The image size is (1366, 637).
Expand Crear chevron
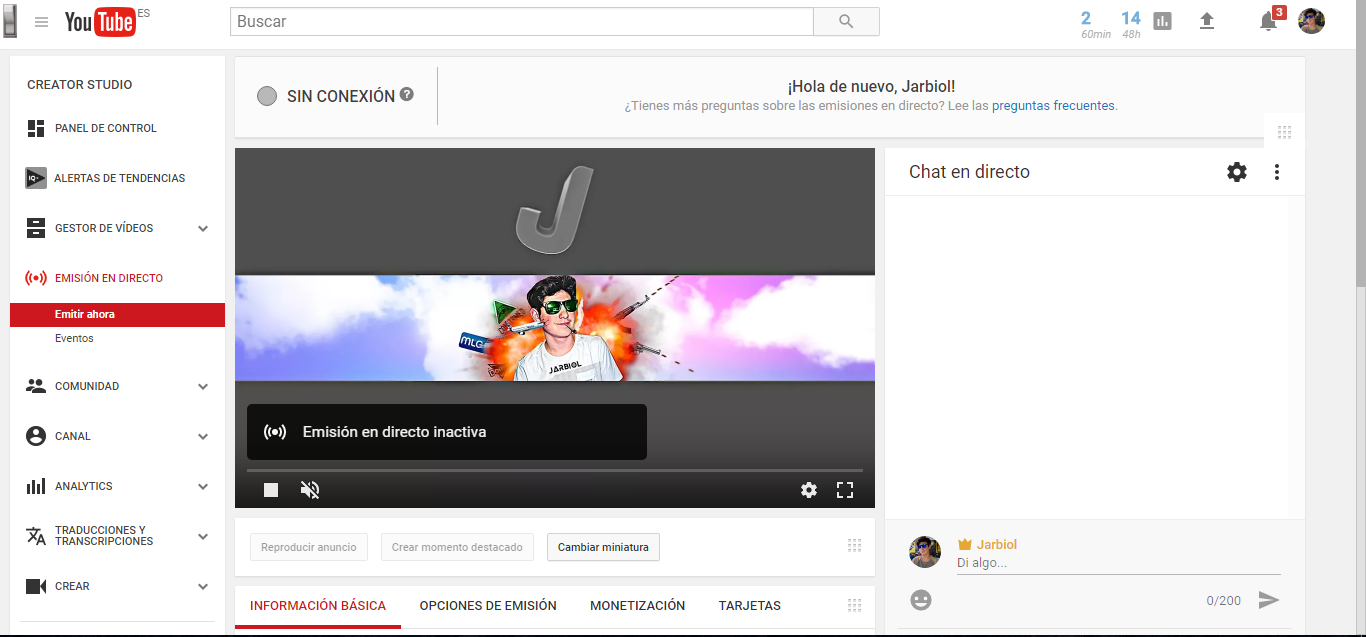pos(203,587)
